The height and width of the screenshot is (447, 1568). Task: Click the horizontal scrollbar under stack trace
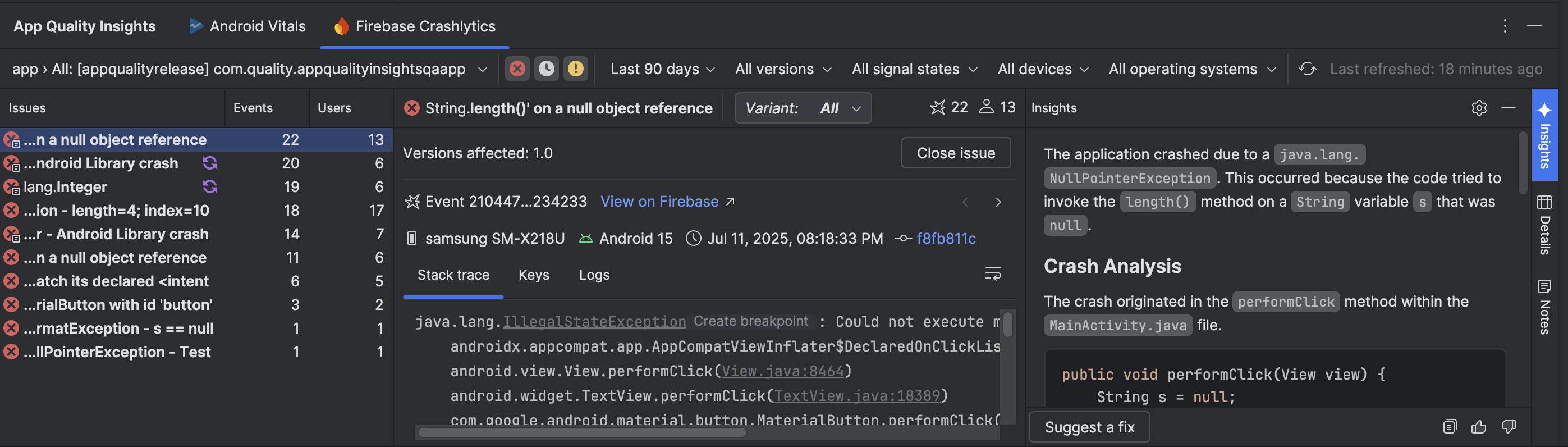click(582, 432)
